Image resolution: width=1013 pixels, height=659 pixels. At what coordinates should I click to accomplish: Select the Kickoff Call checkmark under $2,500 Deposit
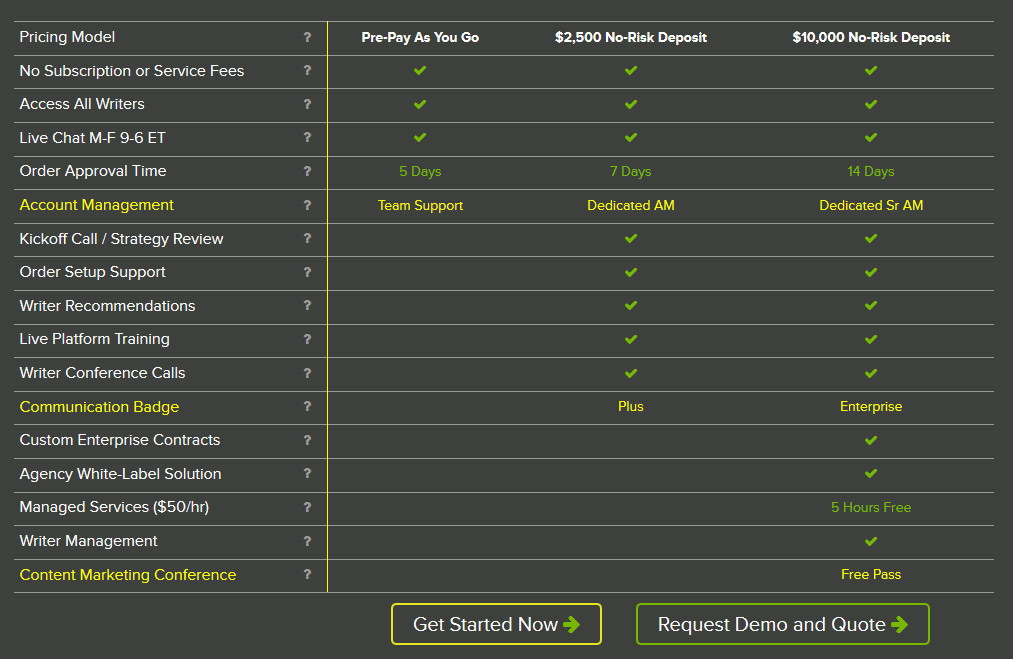pyautogui.click(x=630, y=239)
